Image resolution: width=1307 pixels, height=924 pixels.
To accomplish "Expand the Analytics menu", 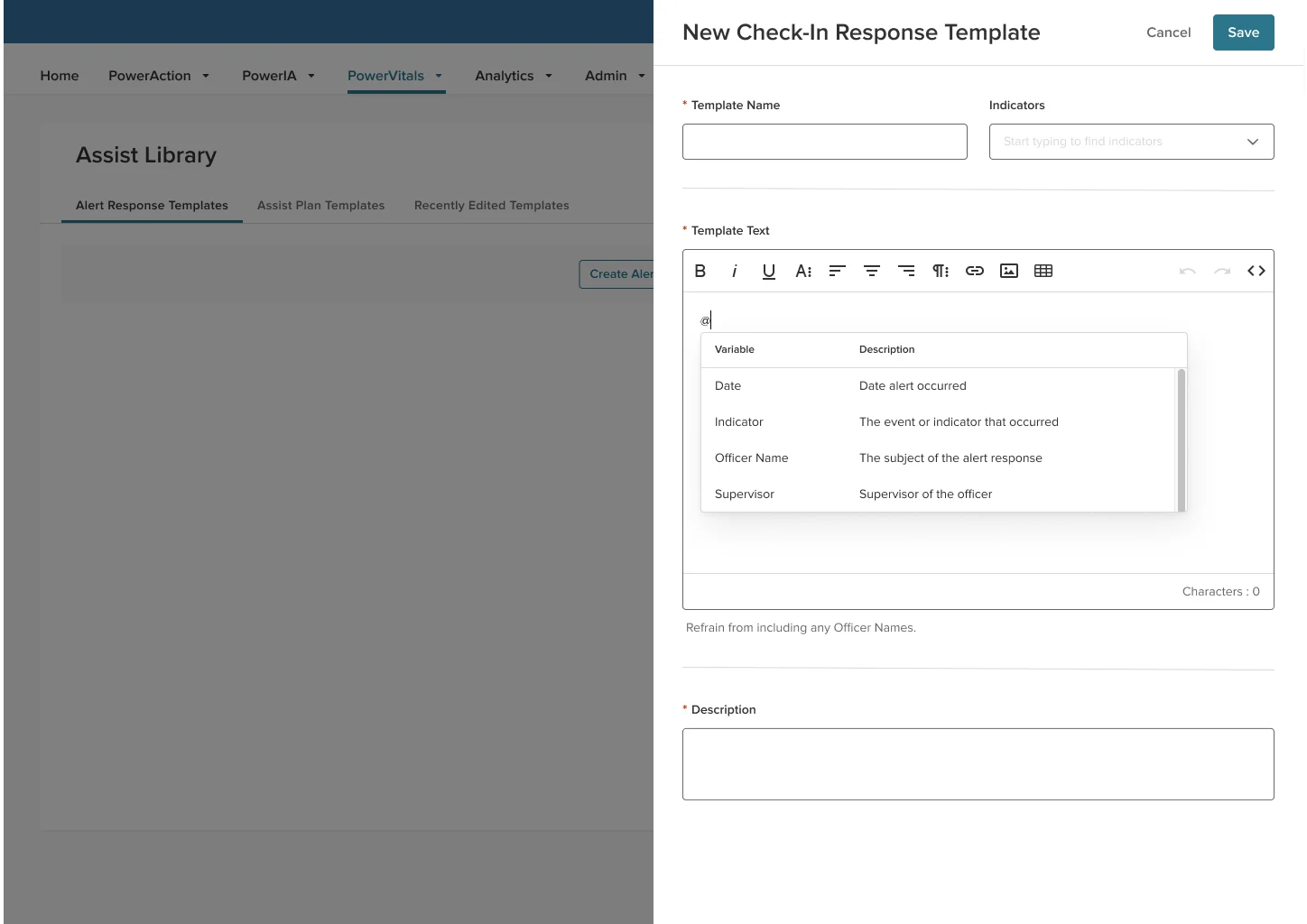I will point(514,76).
